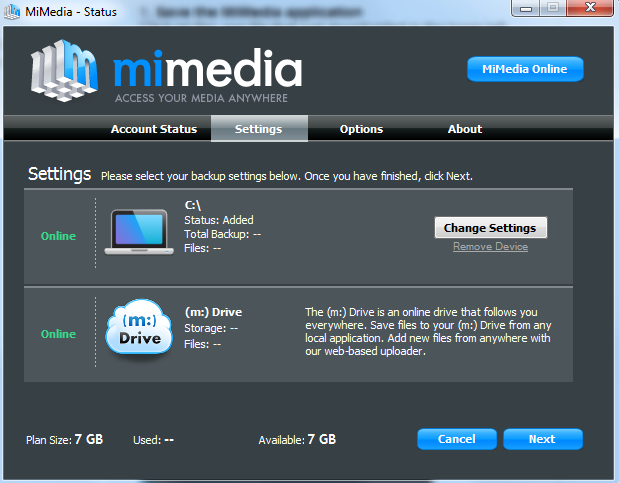619x483 pixels.
Task: Cancel the settings setup
Action: pos(457,439)
